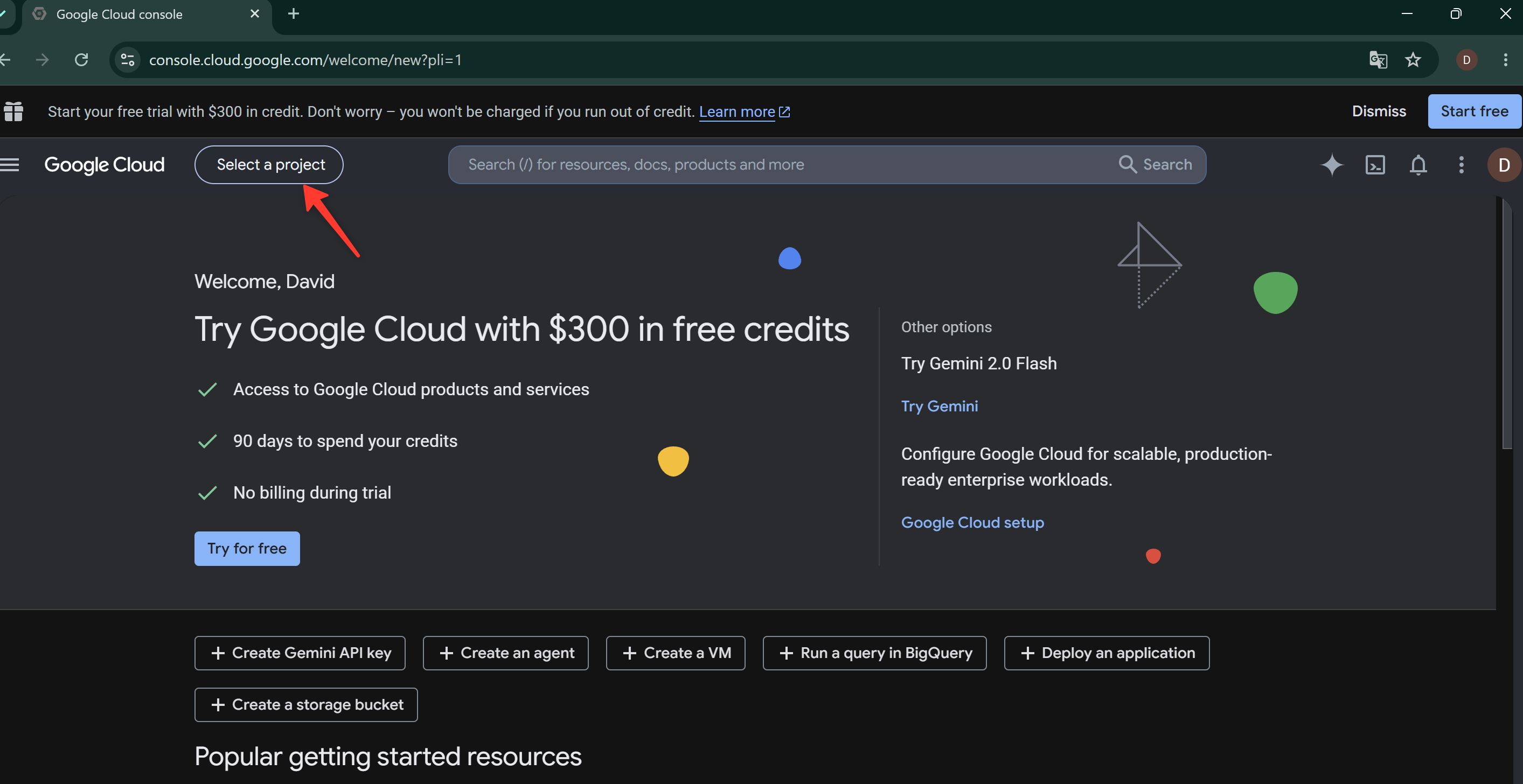The width and height of the screenshot is (1523, 784).
Task: Click 'Try Gemini 2.0 Flash' text
Action: tap(978, 363)
